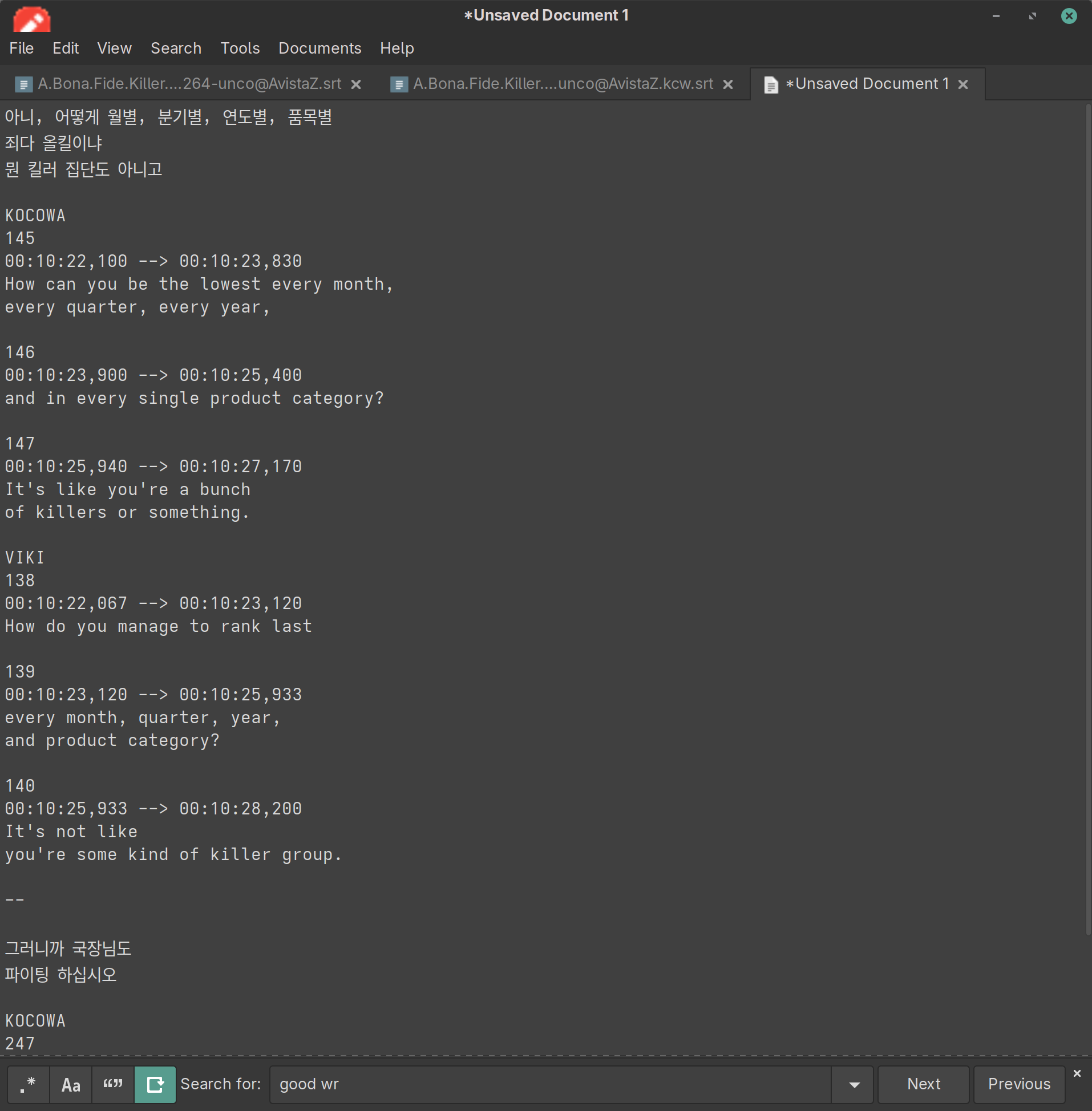
Task: Click subtitle number 147
Action: click(x=20, y=444)
